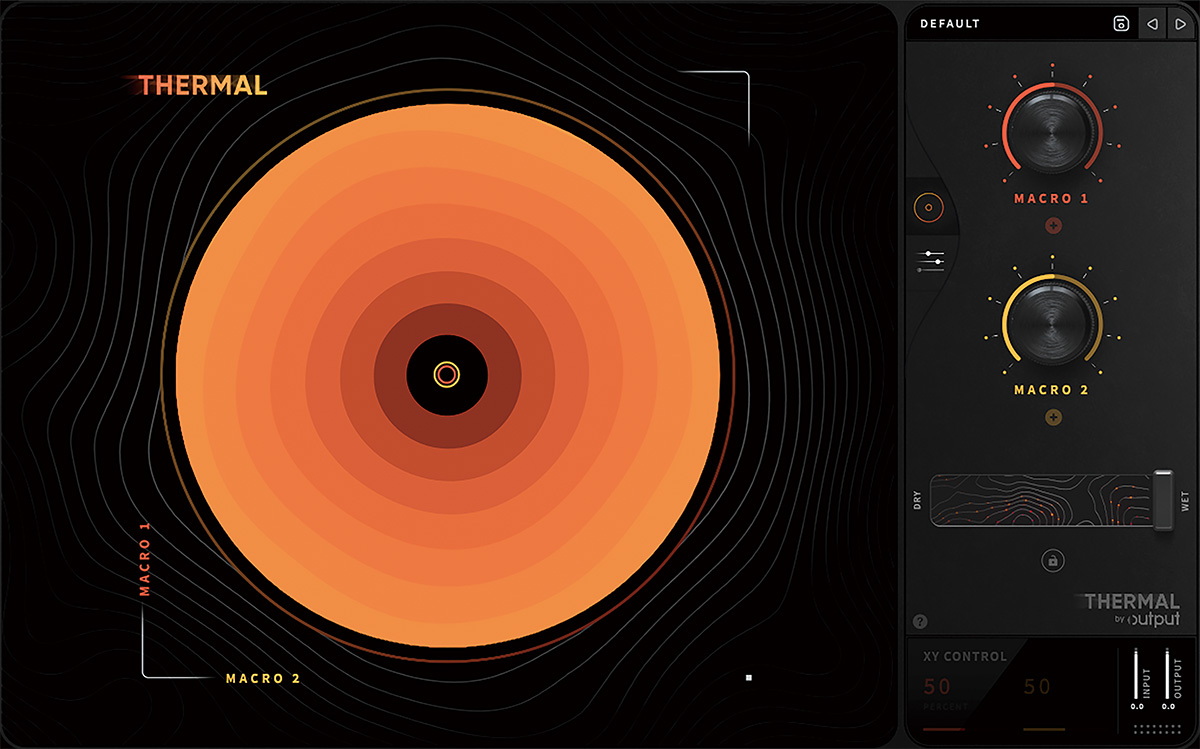The height and width of the screenshot is (749, 1200).
Task: Click the OUTPUT level slider
Action: click(1168, 674)
